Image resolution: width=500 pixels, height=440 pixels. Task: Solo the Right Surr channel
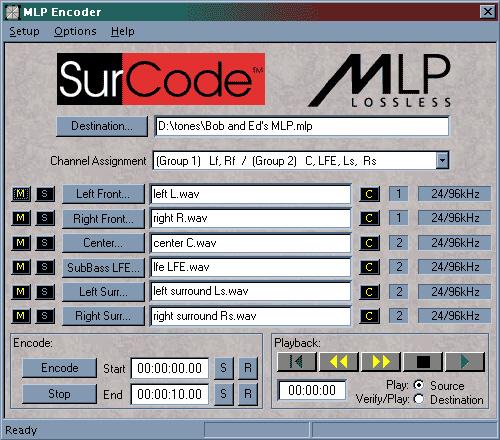tap(45, 316)
